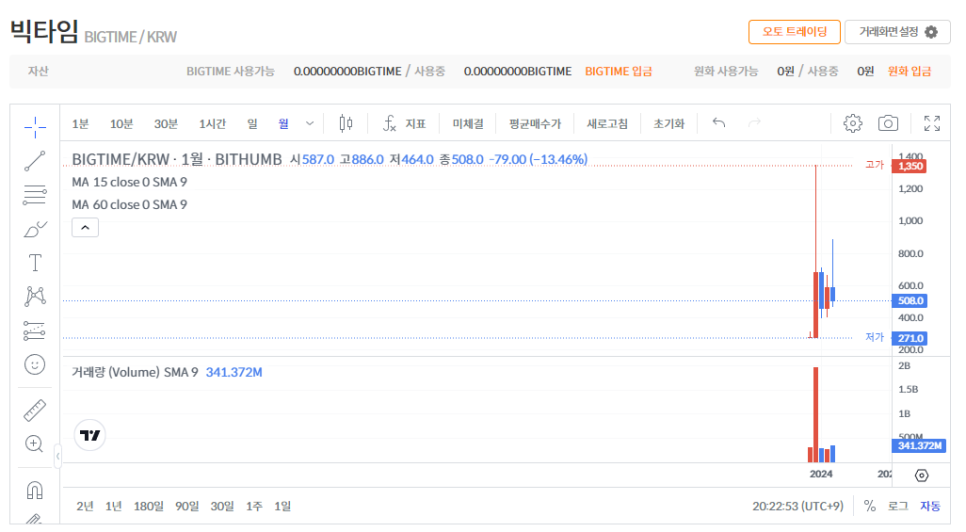
Task: Select the ruler measure tool
Action: pos(34,410)
